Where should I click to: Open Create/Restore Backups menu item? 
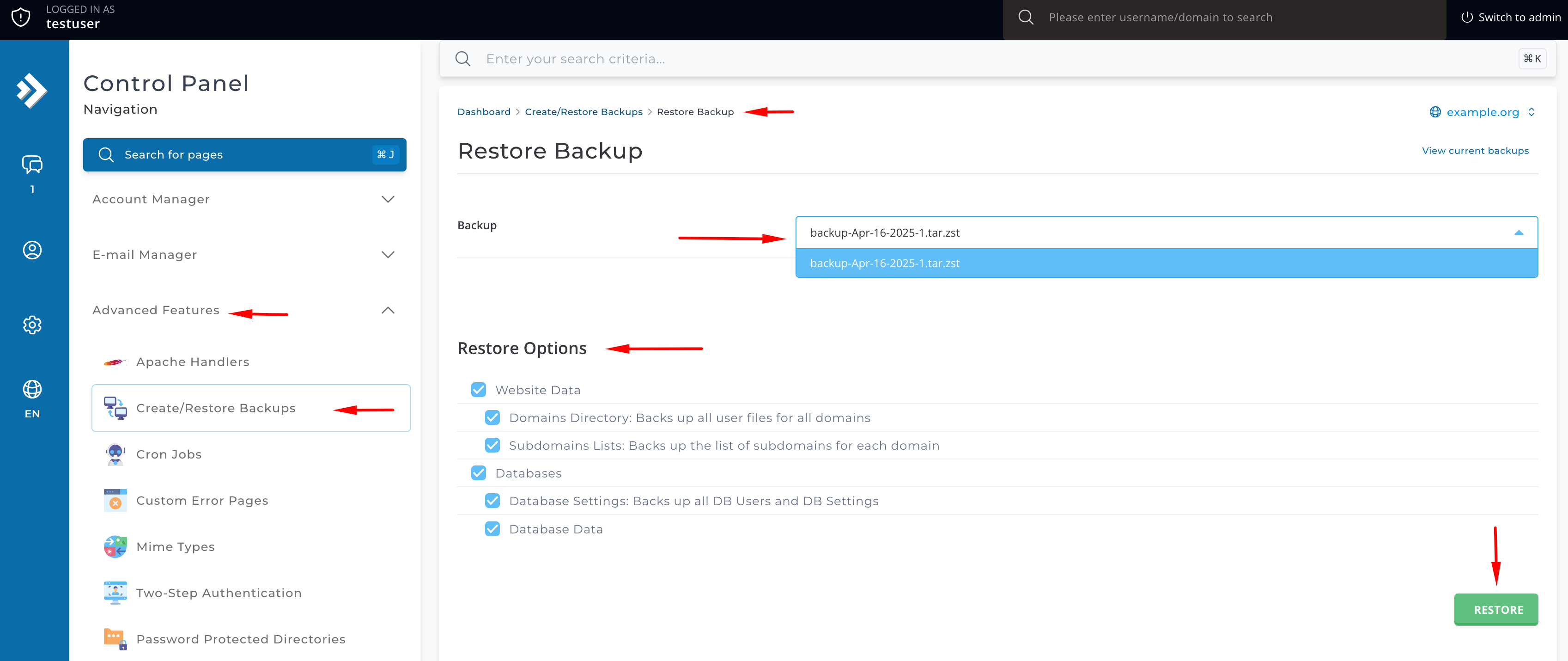pos(216,408)
